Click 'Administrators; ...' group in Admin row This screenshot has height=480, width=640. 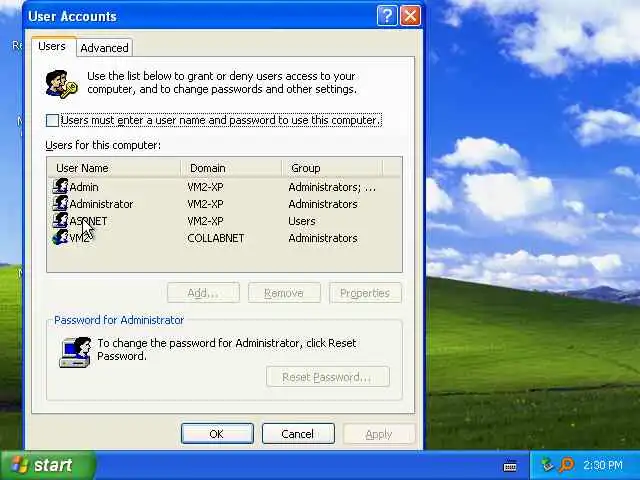pos(332,187)
